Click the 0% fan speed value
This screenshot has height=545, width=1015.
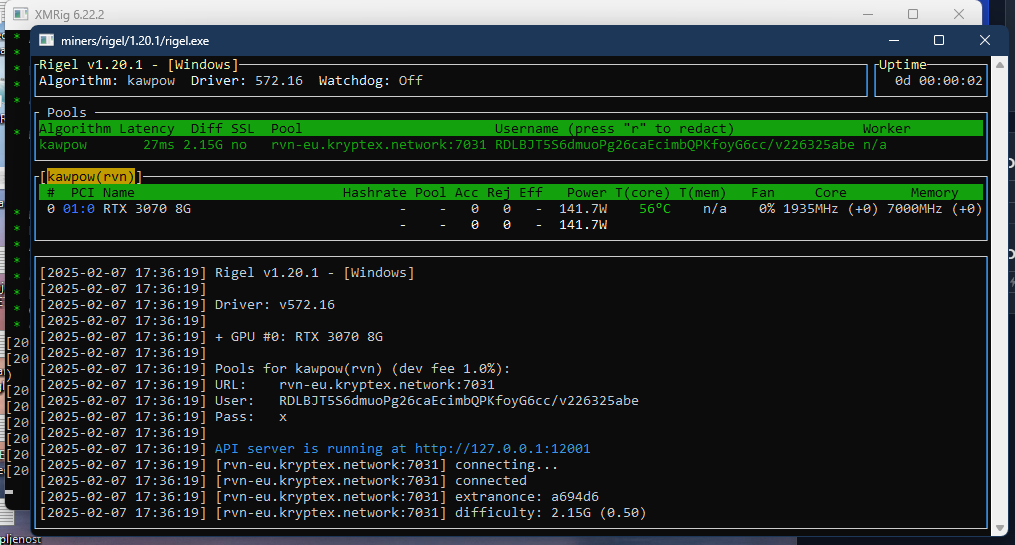766,209
